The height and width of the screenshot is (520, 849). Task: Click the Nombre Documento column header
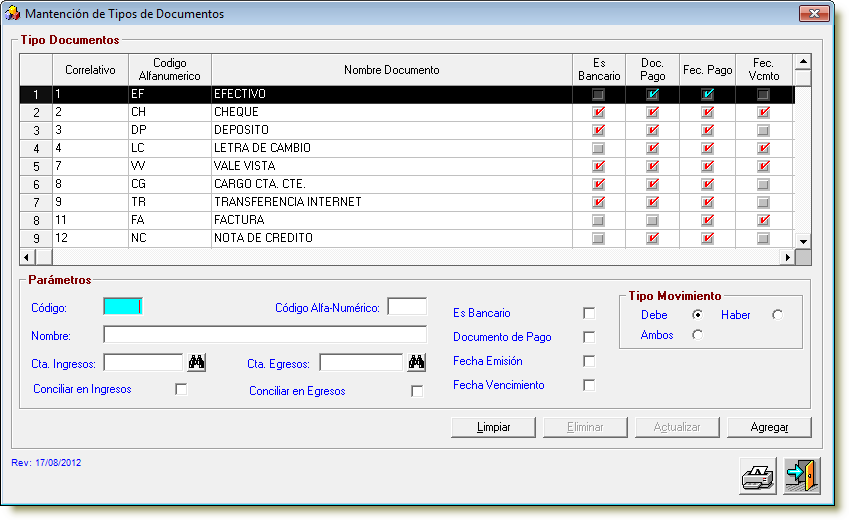(391, 70)
